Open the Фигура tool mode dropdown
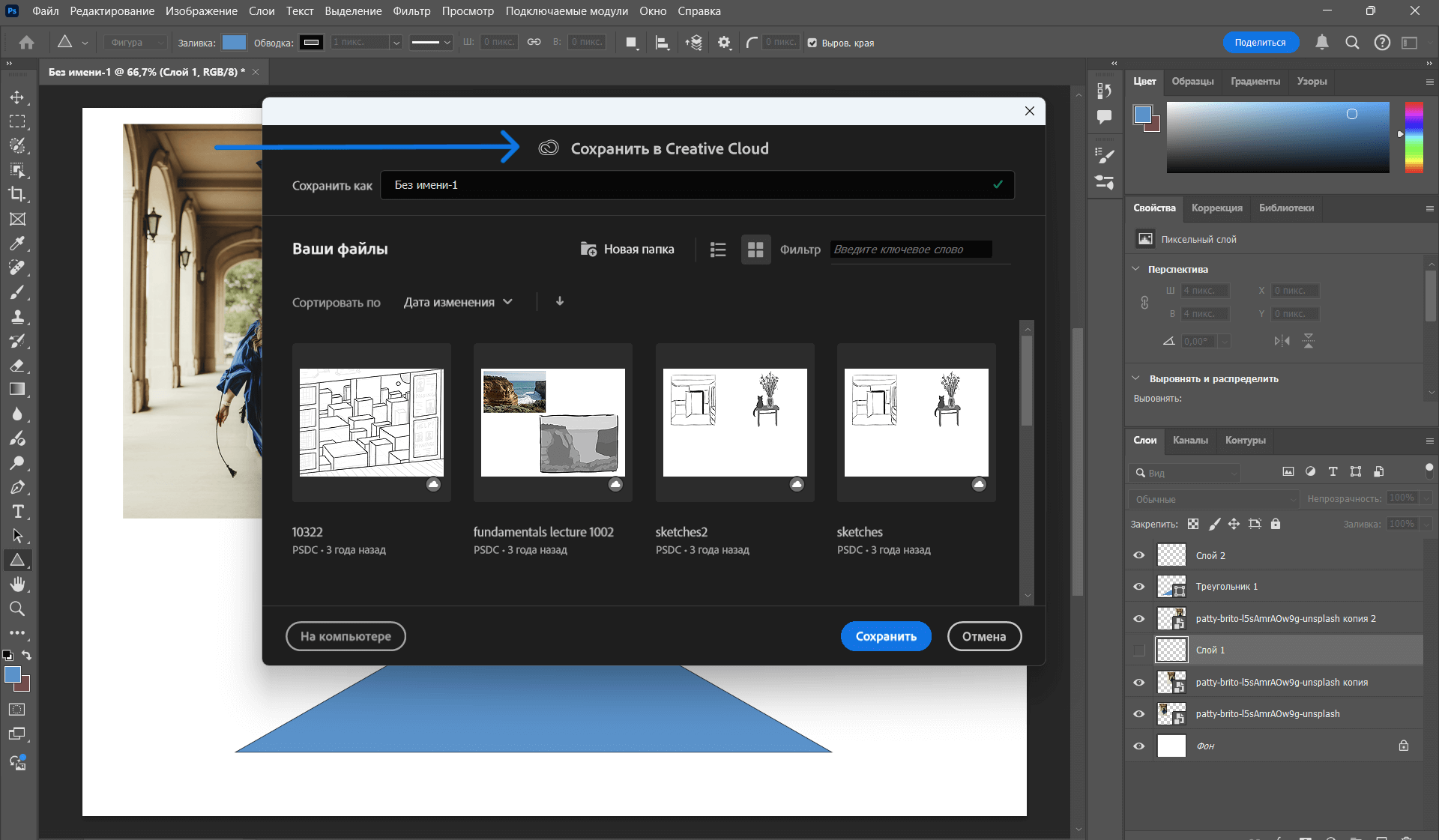 [x=135, y=43]
